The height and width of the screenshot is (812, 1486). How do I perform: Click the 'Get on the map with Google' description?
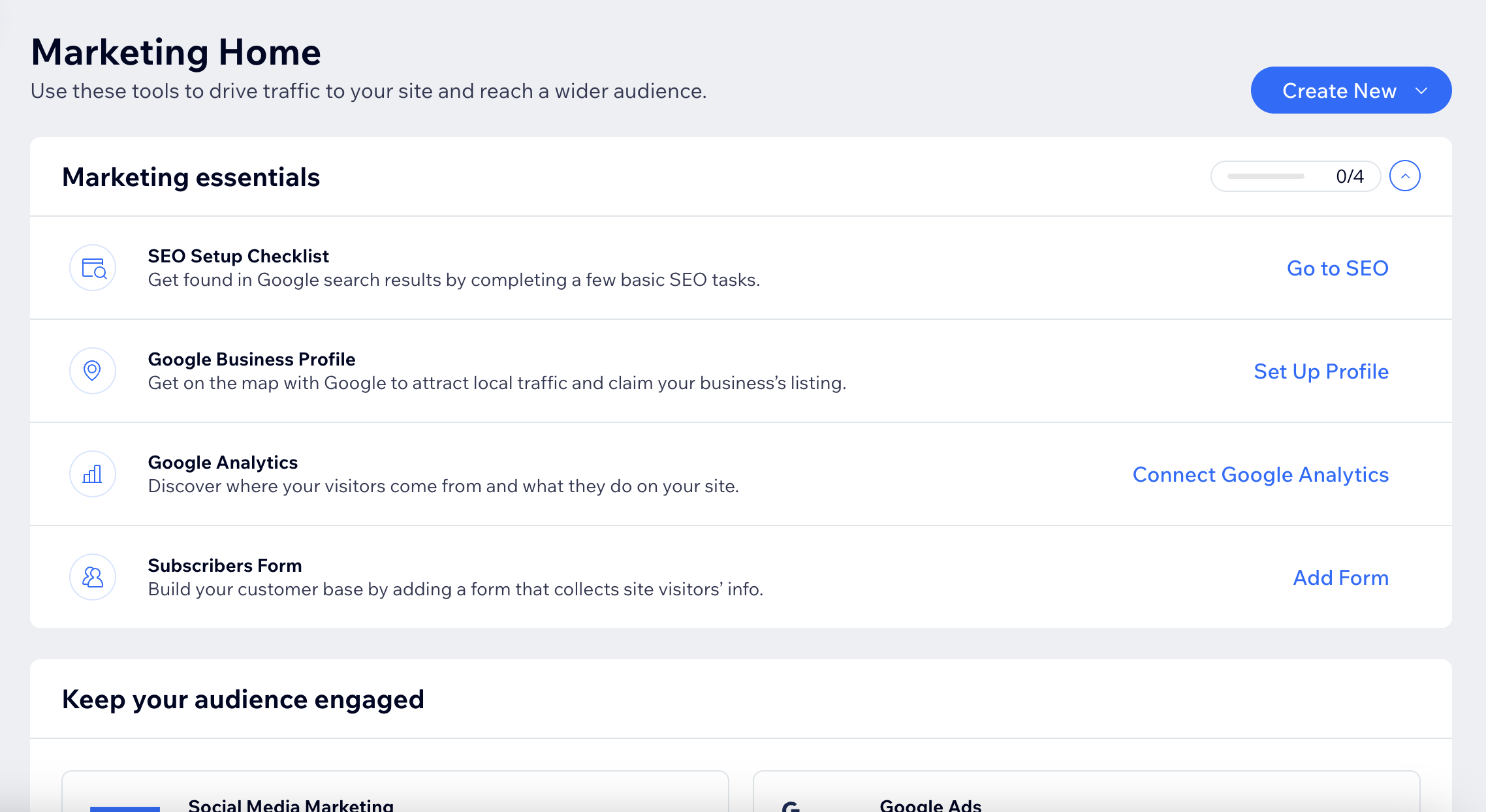click(497, 383)
